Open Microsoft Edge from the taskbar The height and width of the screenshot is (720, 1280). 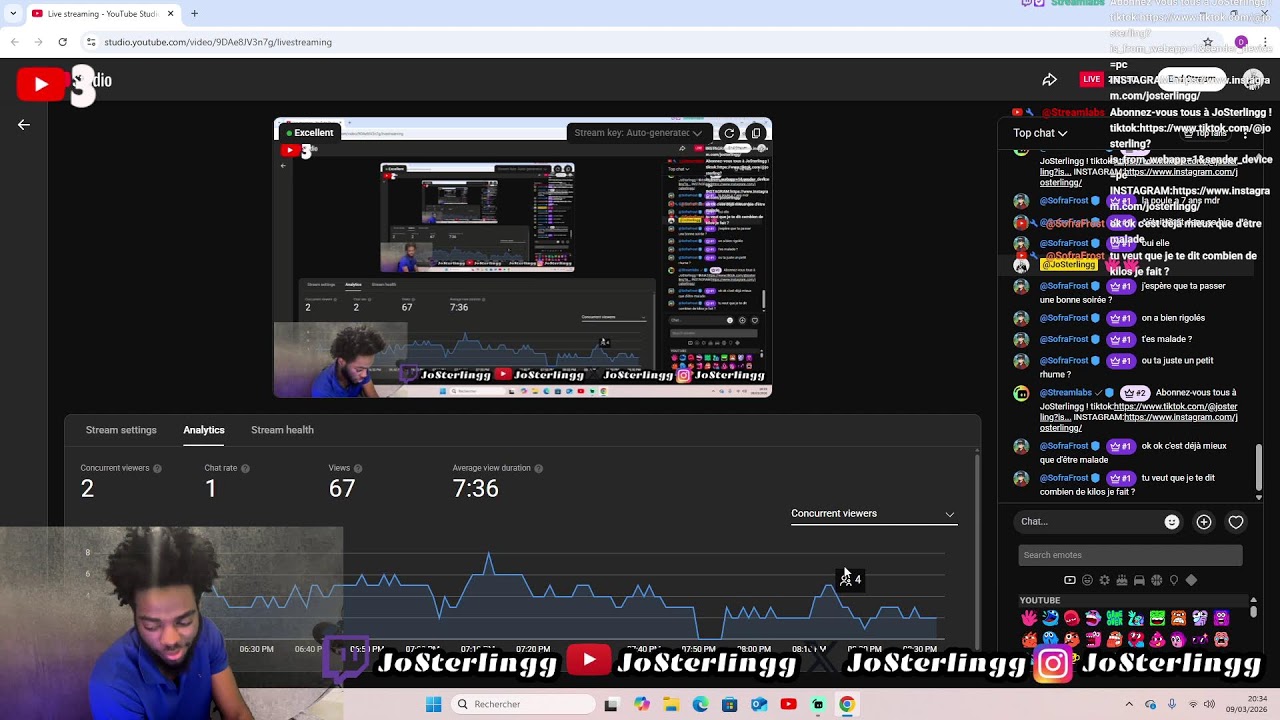click(x=700, y=704)
